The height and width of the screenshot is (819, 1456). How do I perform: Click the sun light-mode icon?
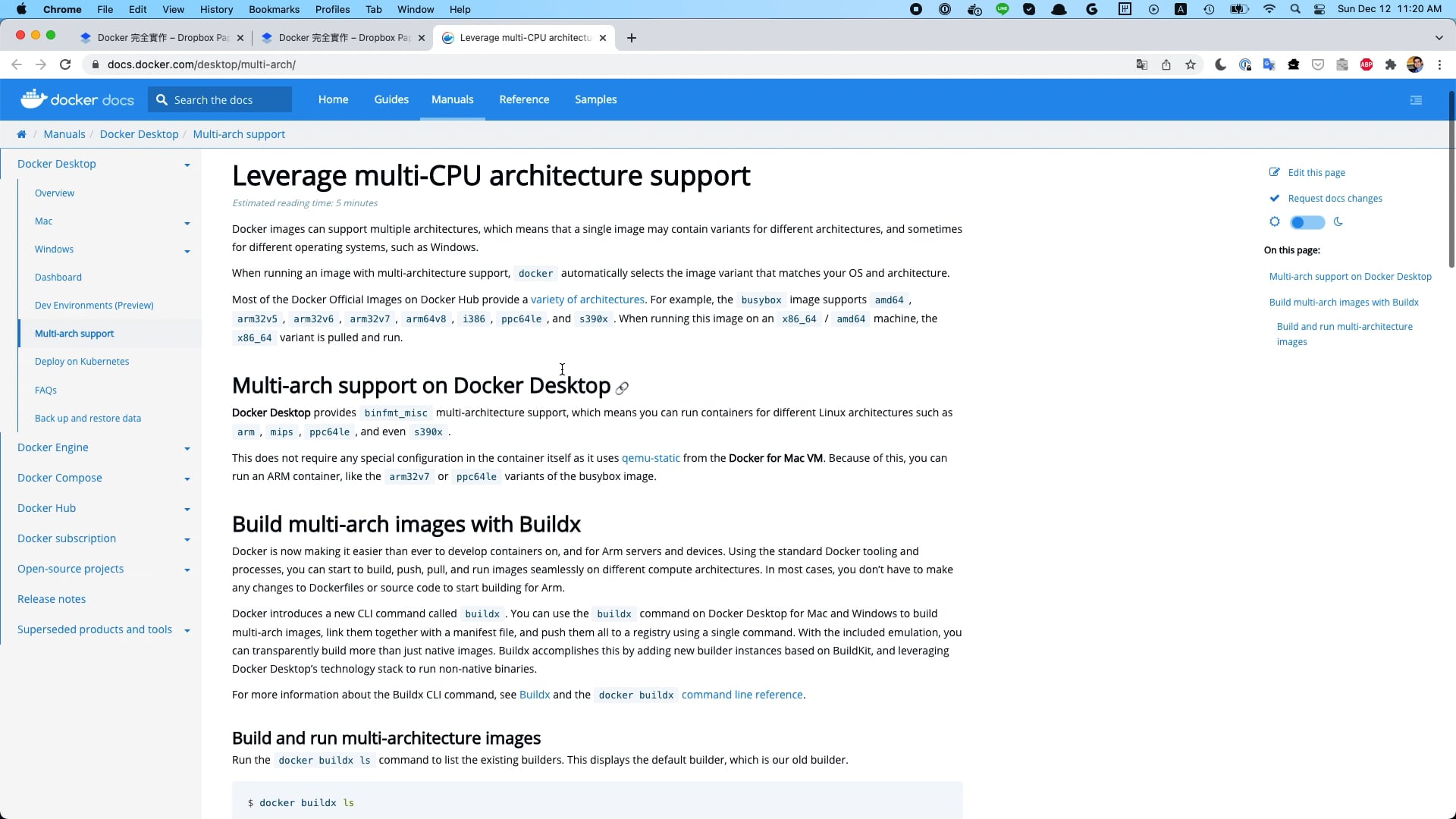[x=1274, y=222]
